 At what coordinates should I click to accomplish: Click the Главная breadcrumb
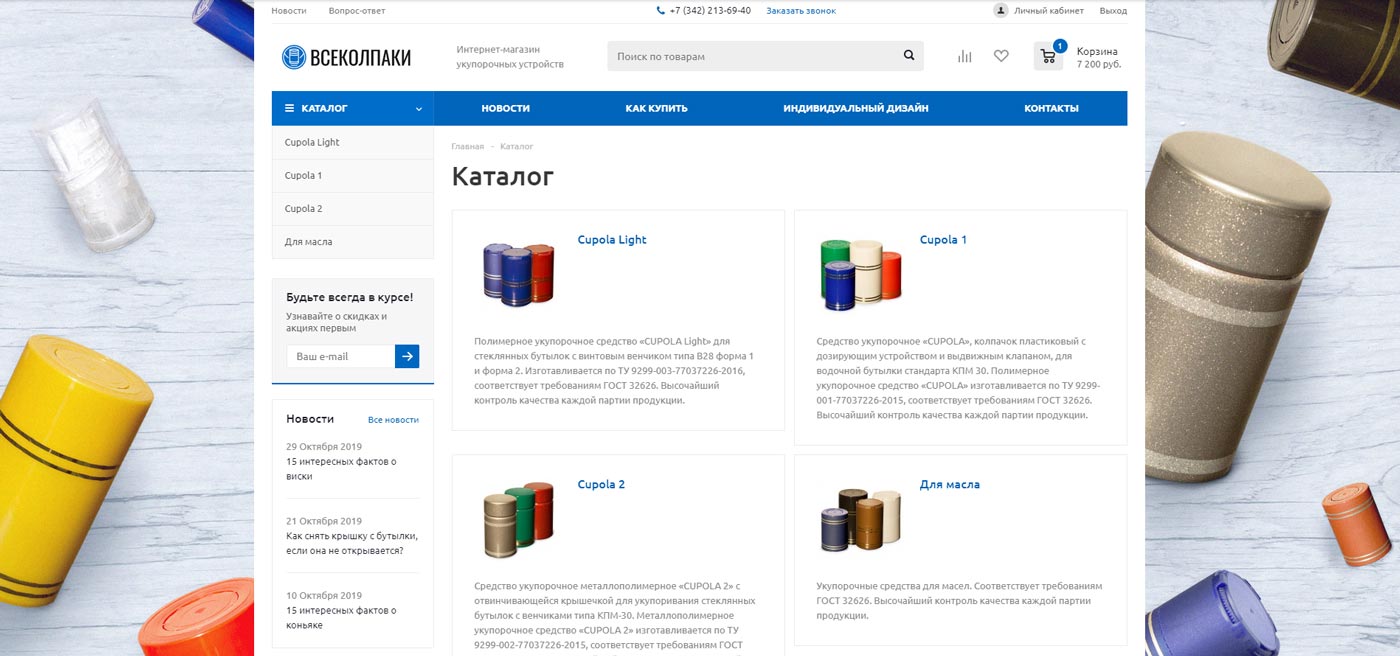click(x=468, y=147)
